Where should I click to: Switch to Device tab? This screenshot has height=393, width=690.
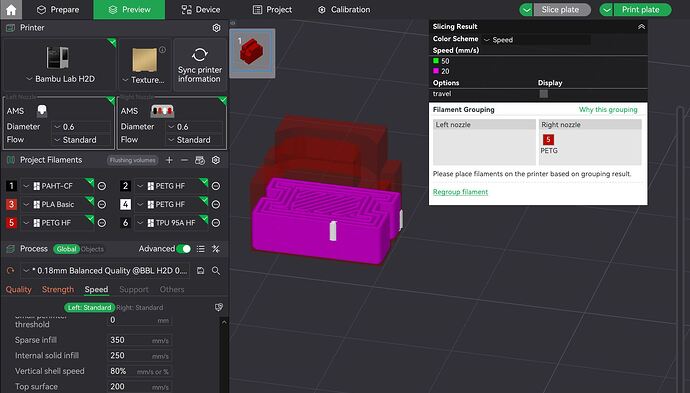click(x=201, y=10)
